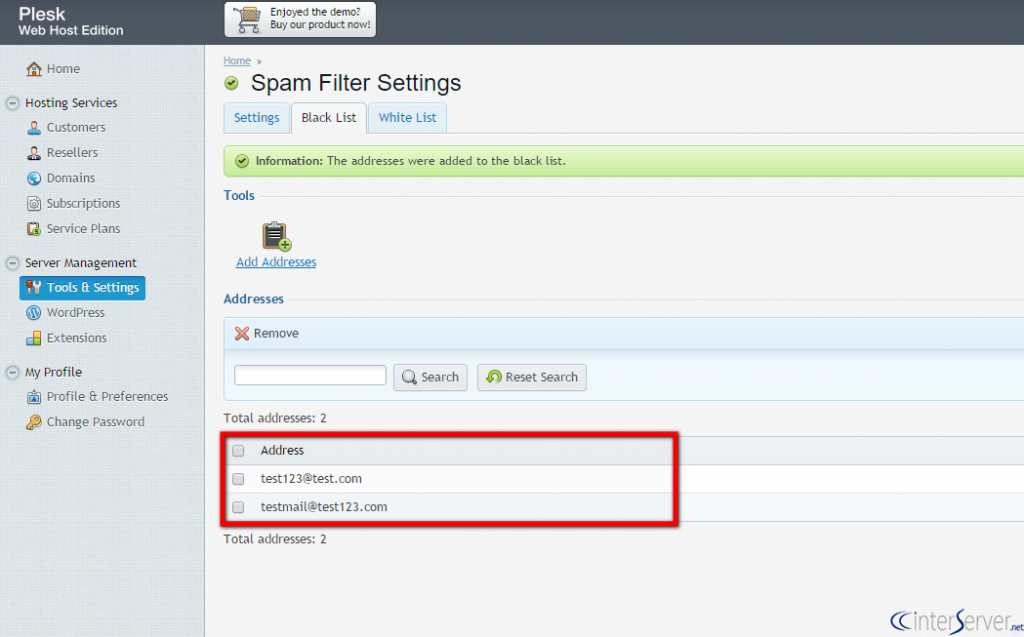Screen dimensions: 1024x637
Task: Select Customers in the sidebar
Action: tap(77, 127)
